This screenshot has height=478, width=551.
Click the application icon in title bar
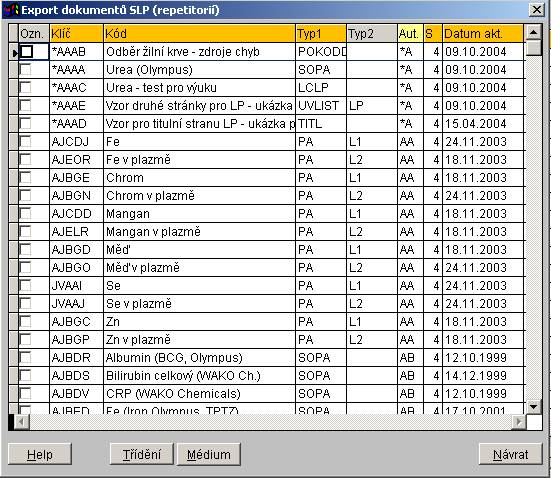[11, 9]
